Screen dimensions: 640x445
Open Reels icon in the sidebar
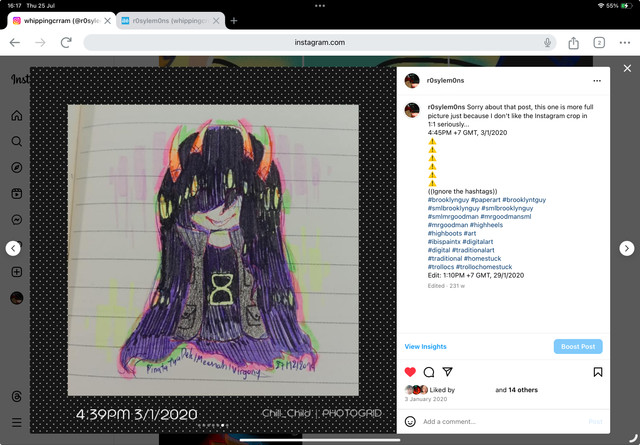[17, 194]
